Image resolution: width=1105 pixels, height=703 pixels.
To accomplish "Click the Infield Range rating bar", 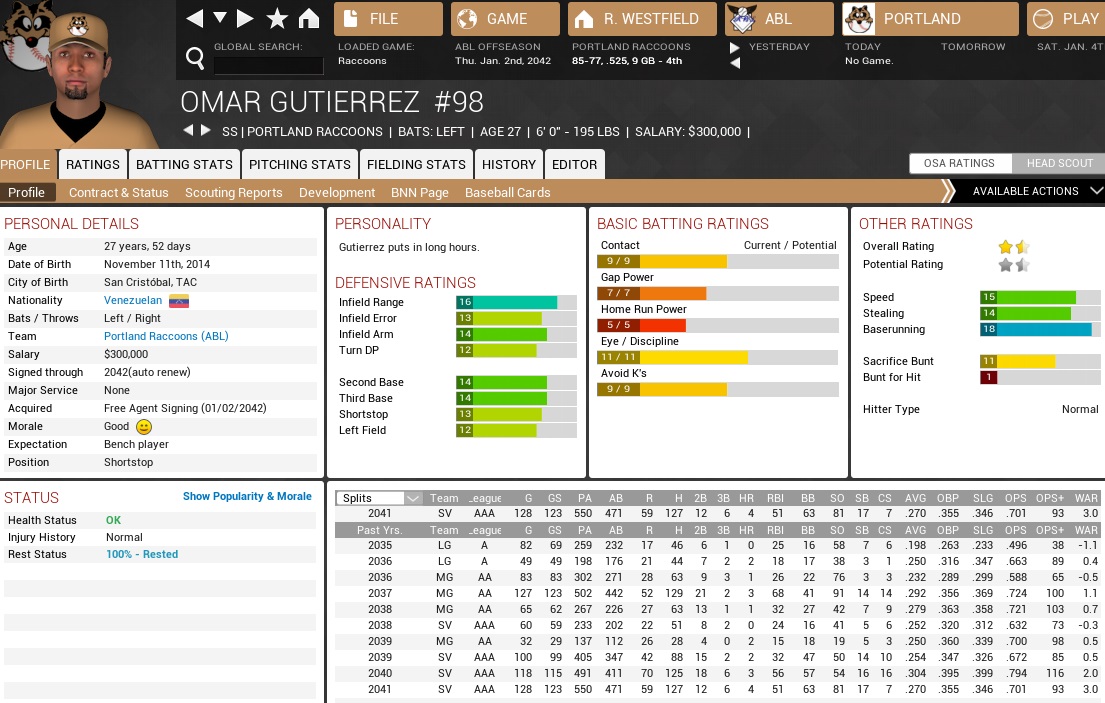I will pos(517,302).
